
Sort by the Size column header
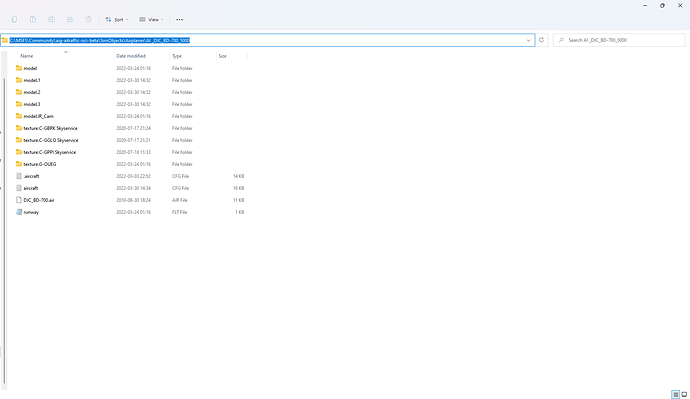pyautogui.click(x=223, y=56)
